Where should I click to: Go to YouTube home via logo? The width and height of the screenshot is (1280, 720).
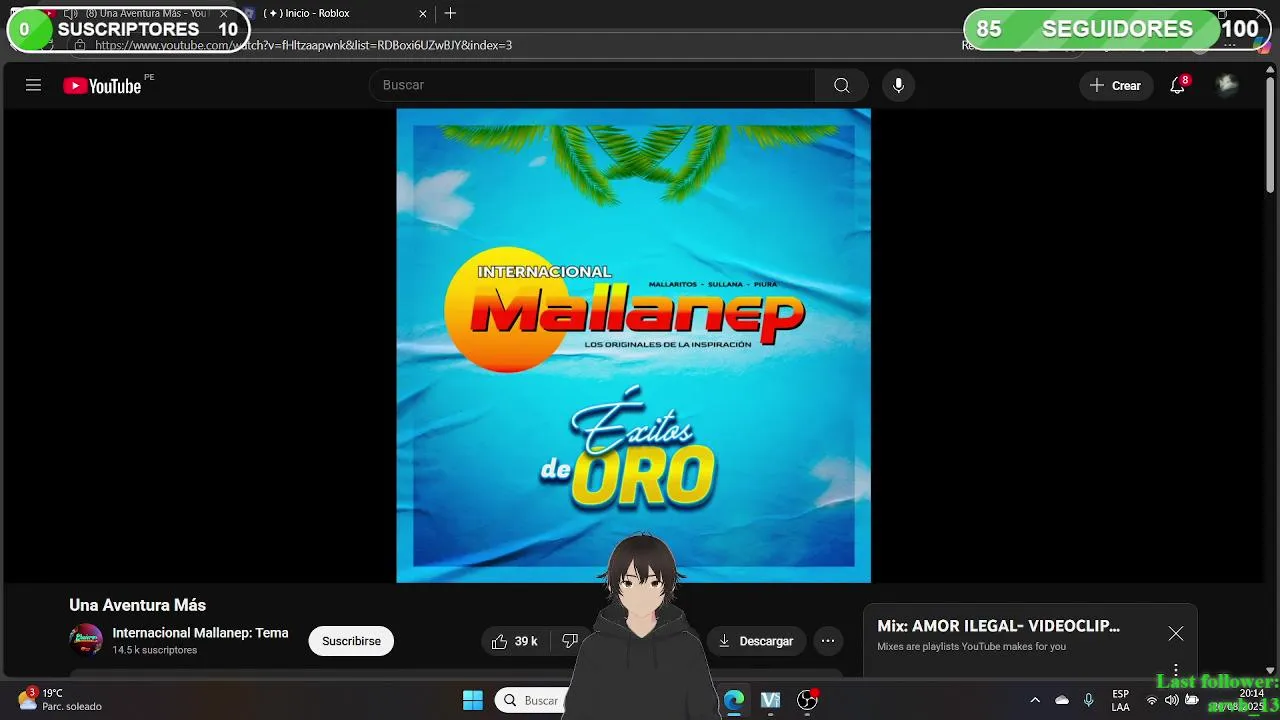tap(103, 86)
